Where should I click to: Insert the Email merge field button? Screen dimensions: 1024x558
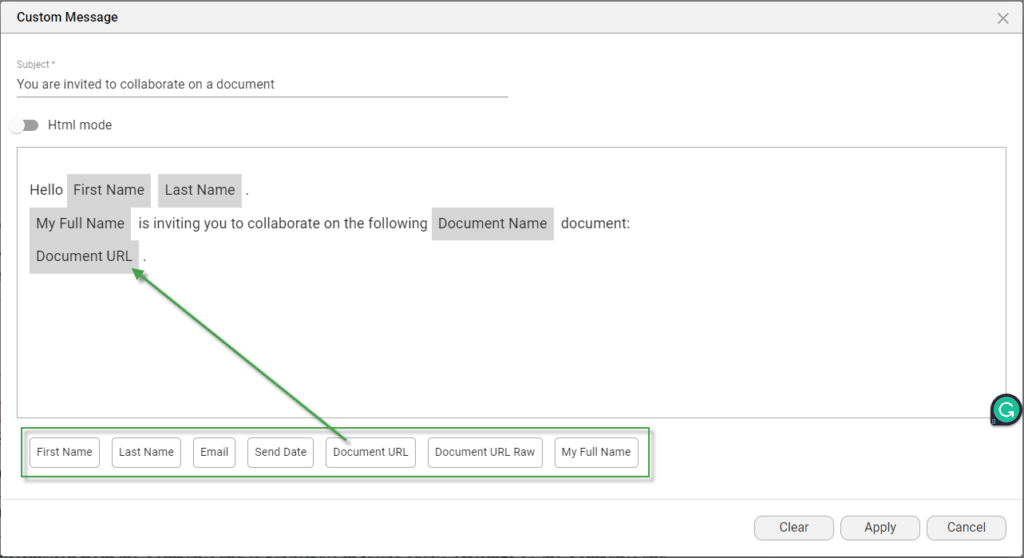tap(214, 452)
